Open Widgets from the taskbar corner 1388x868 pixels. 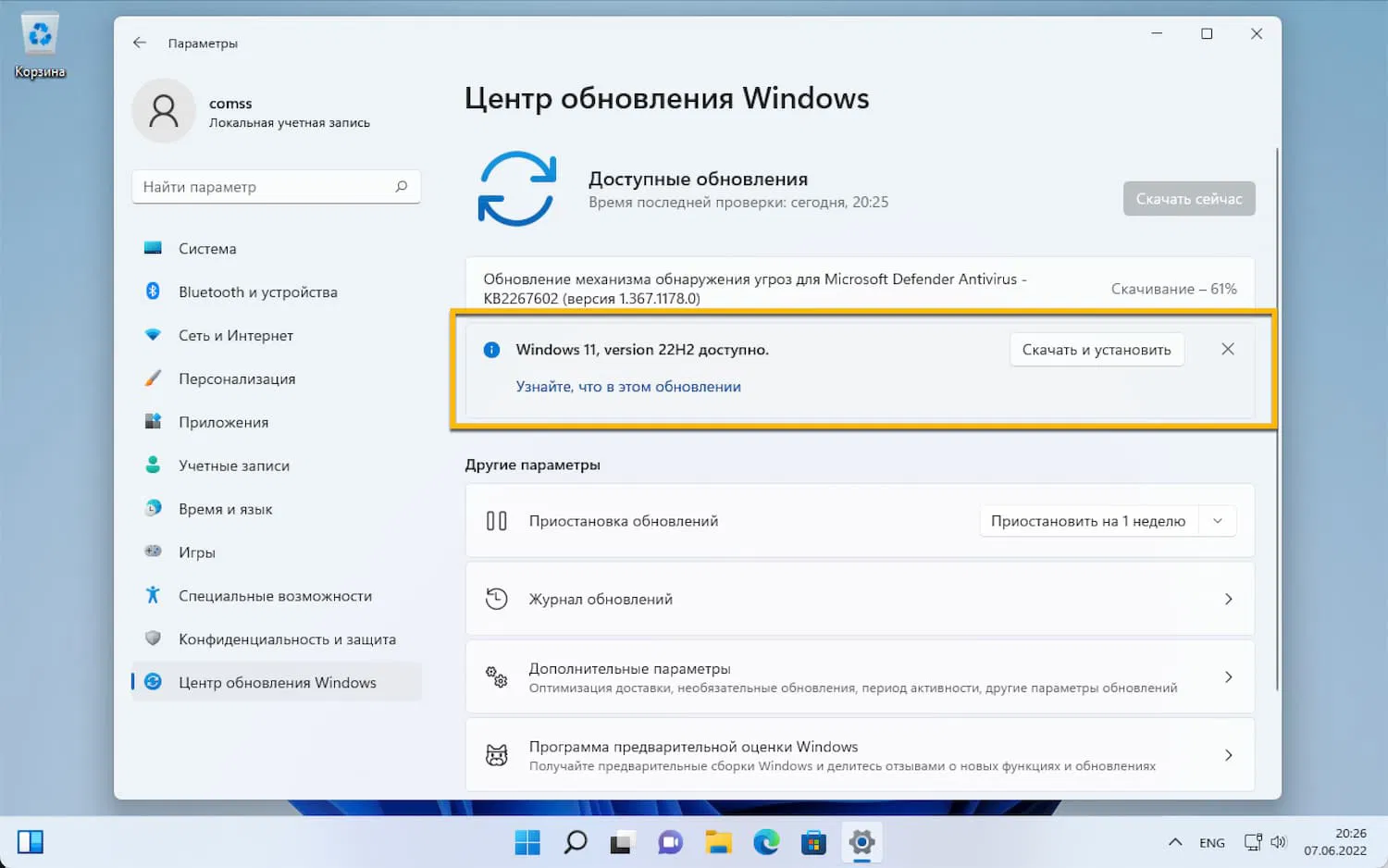click(31, 842)
